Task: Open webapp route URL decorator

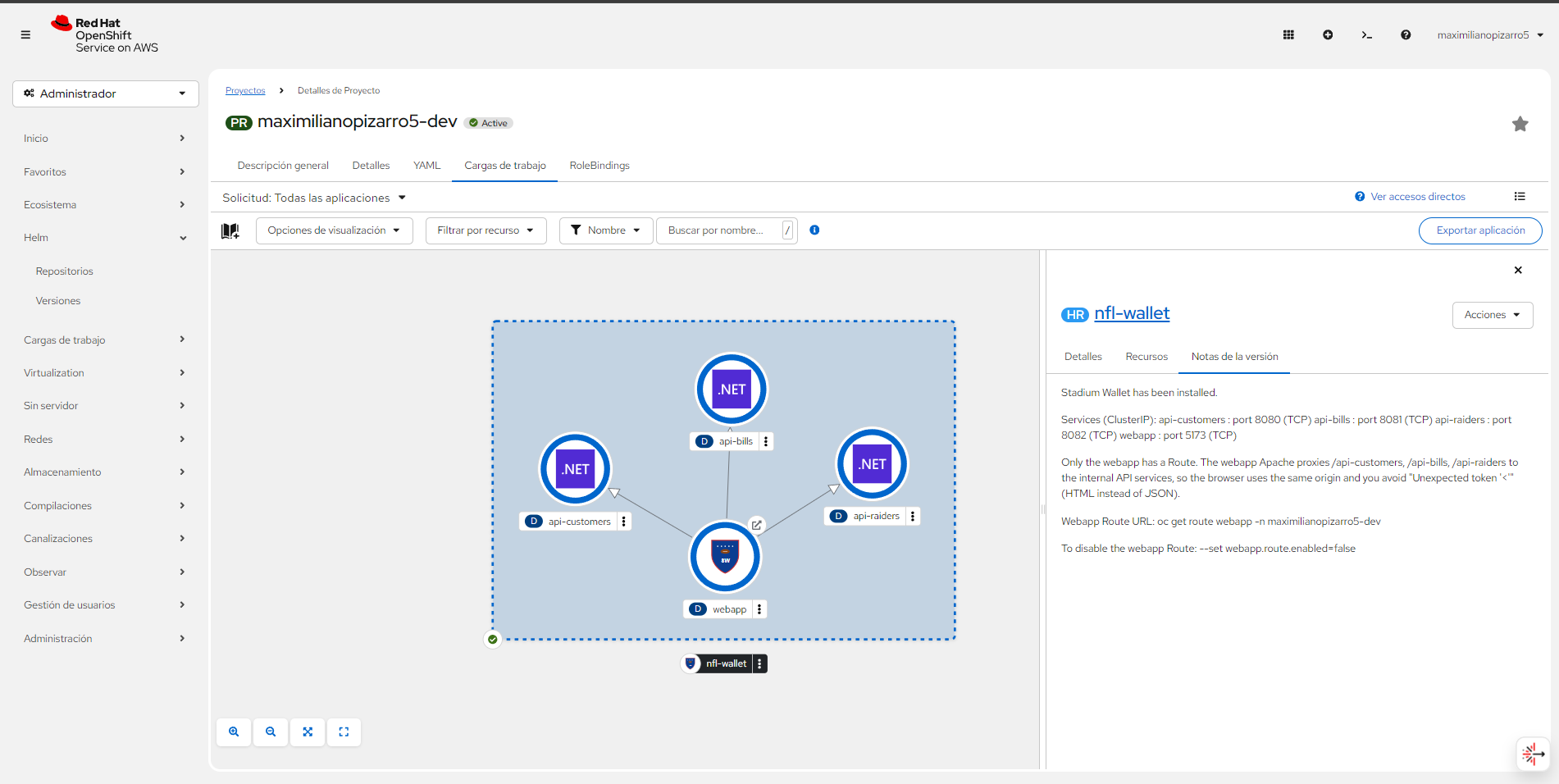Action: (757, 525)
